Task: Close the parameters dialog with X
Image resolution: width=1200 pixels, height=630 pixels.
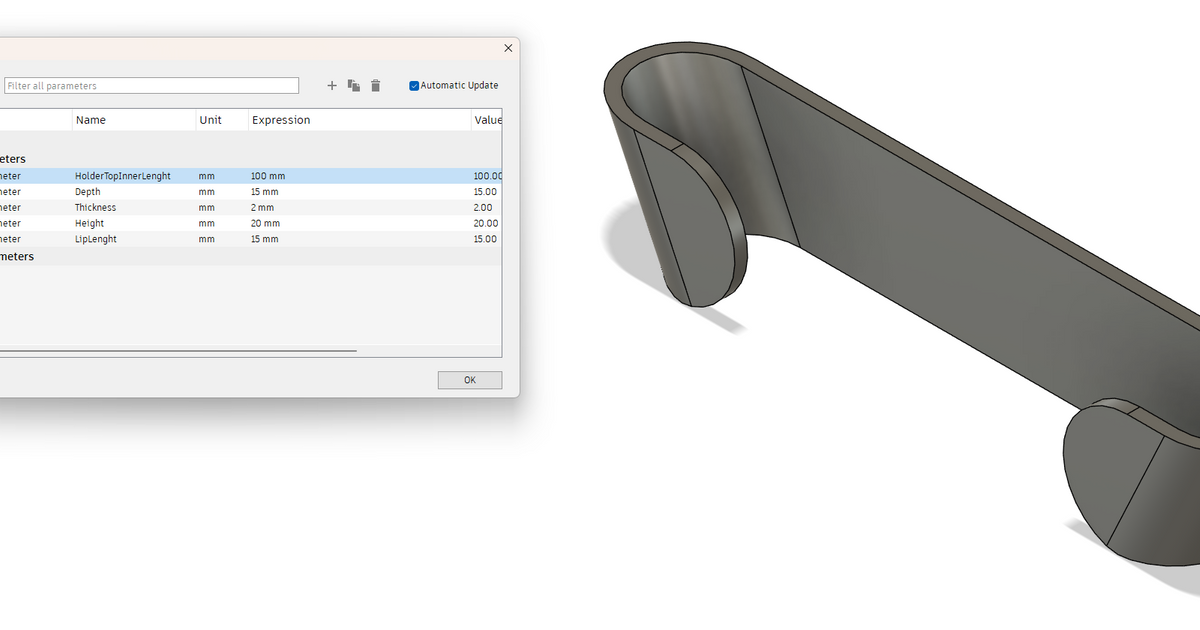Action: point(508,48)
